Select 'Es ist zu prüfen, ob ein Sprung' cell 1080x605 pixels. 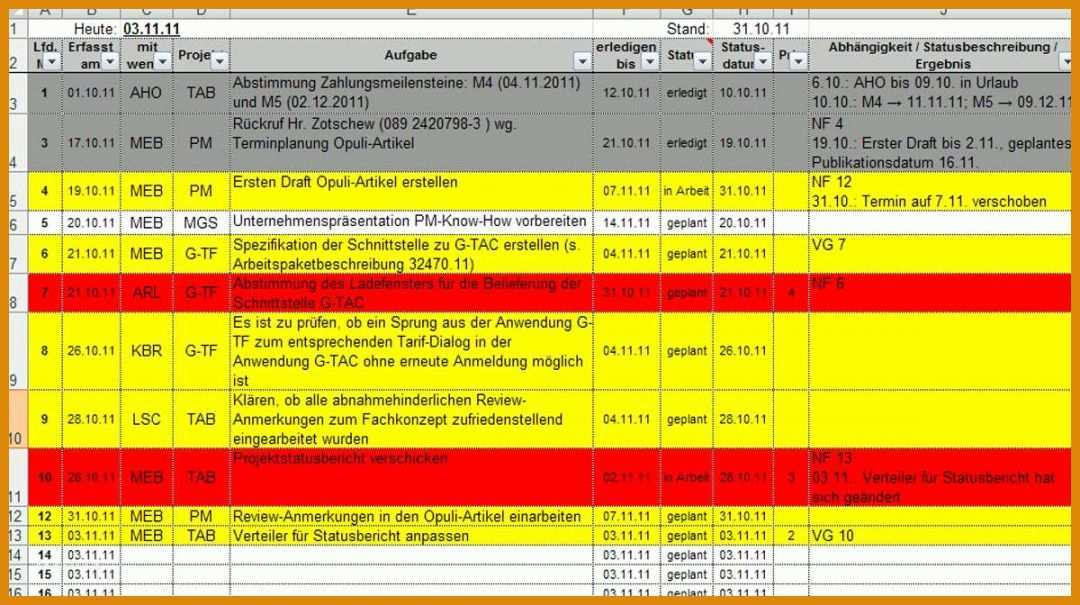click(x=411, y=351)
